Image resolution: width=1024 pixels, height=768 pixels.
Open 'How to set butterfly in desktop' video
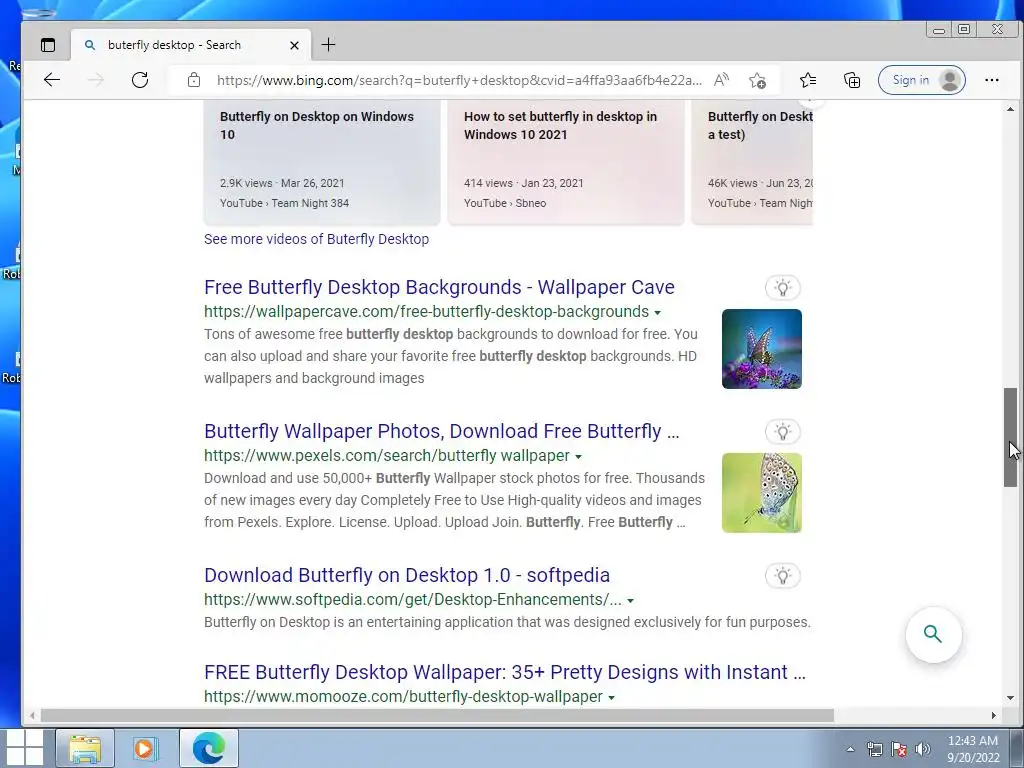[566, 162]
